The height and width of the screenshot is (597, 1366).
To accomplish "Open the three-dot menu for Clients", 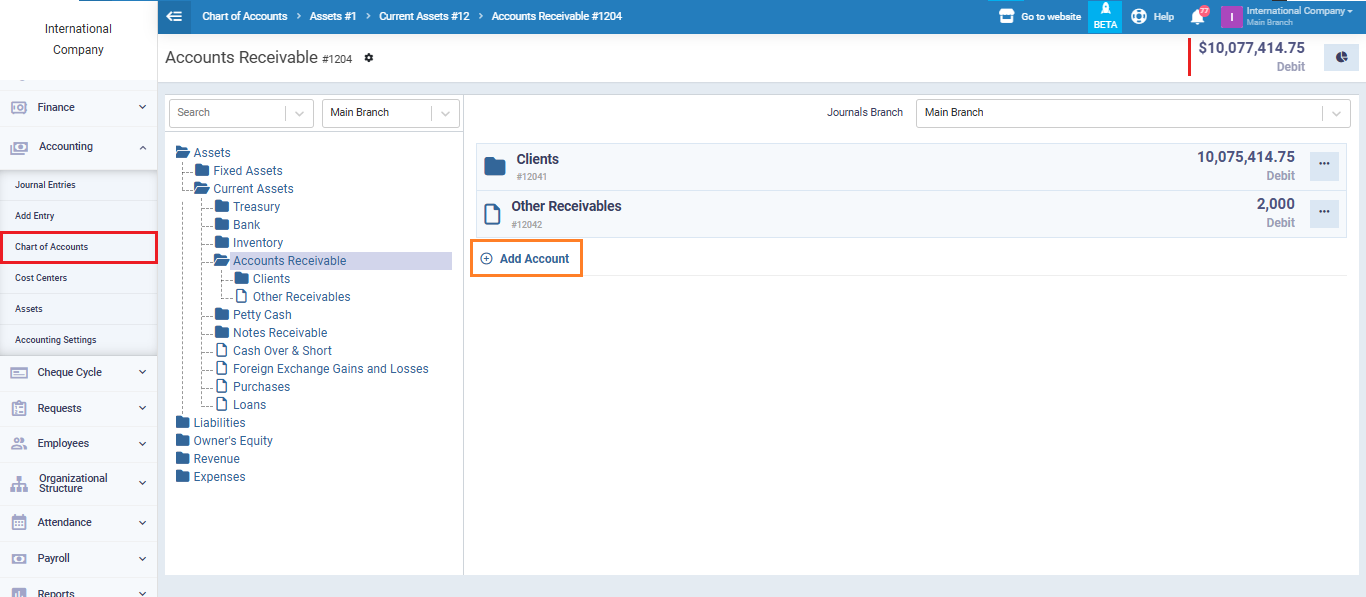I will click(1324, 166).
